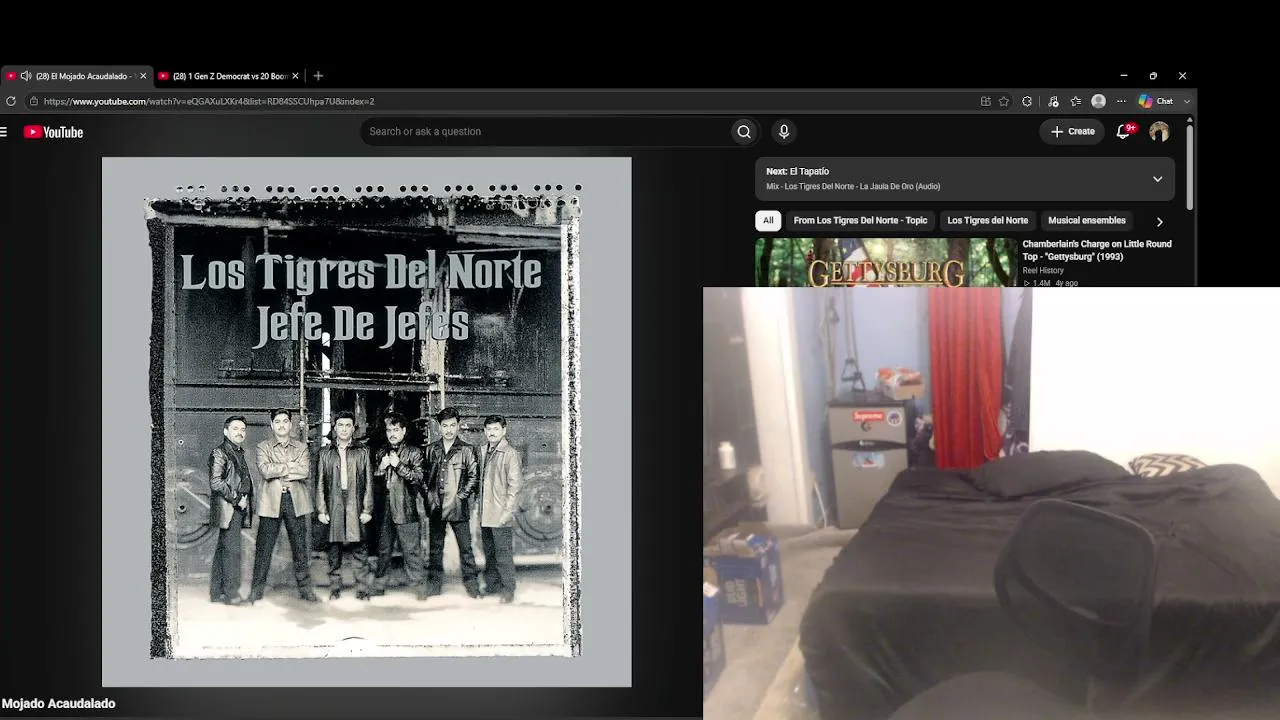
Task: Open browser extensions puzzle icon
Action: 1027,101
